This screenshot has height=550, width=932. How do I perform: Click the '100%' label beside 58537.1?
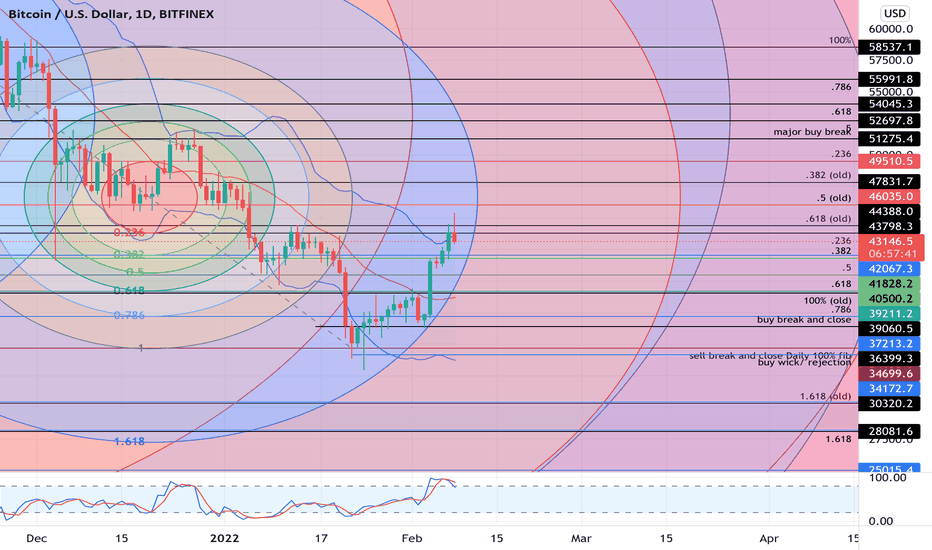pyautogui.click(x=840, y=40)
